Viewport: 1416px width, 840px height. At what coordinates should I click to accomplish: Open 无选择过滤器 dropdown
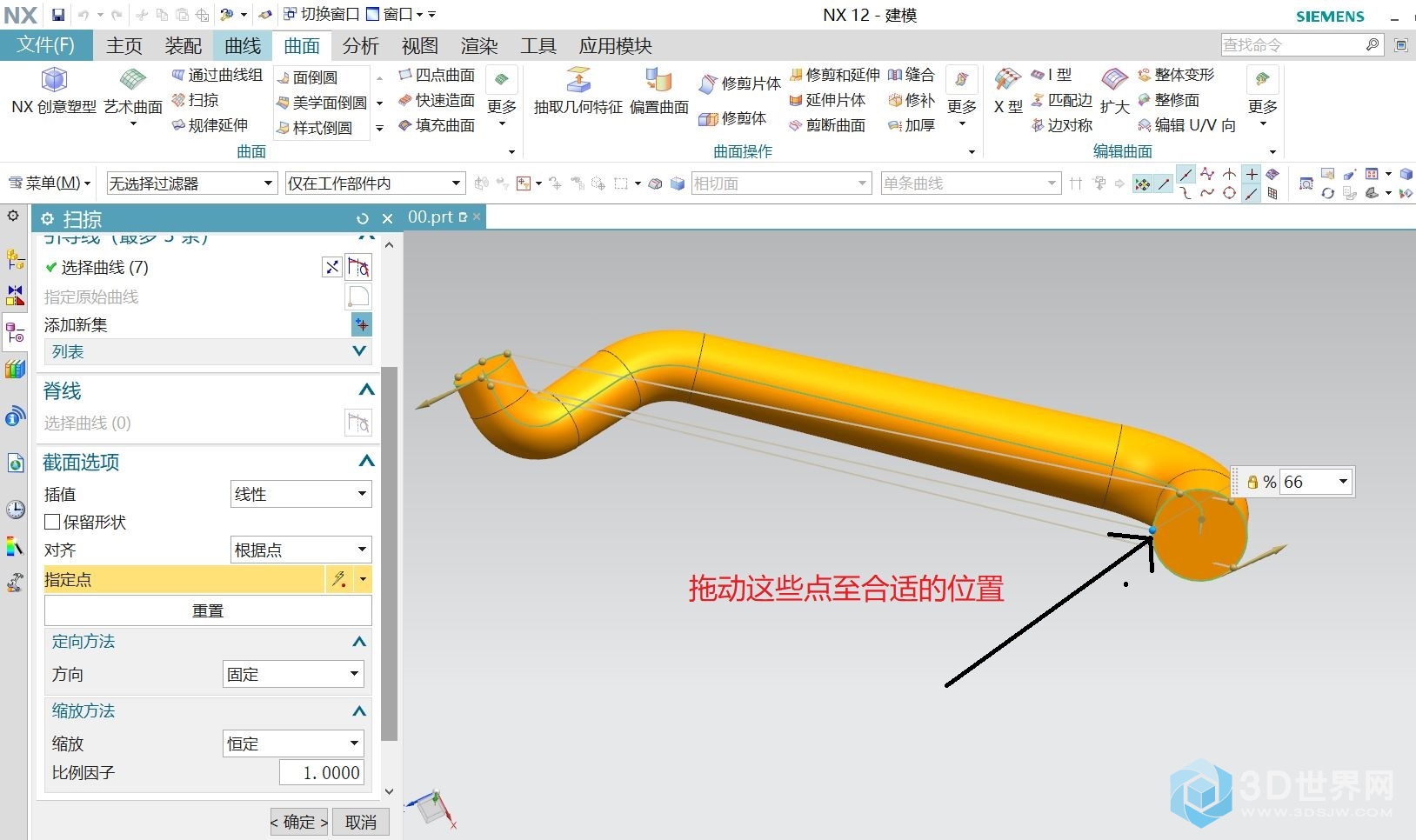coord(190,183)
